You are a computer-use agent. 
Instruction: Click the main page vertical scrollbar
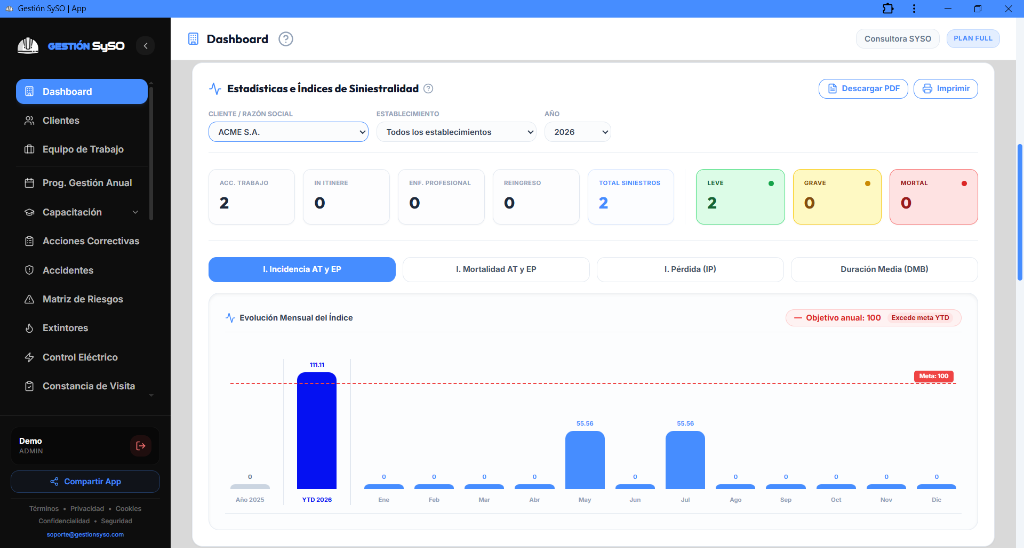tap(1019, 212)
